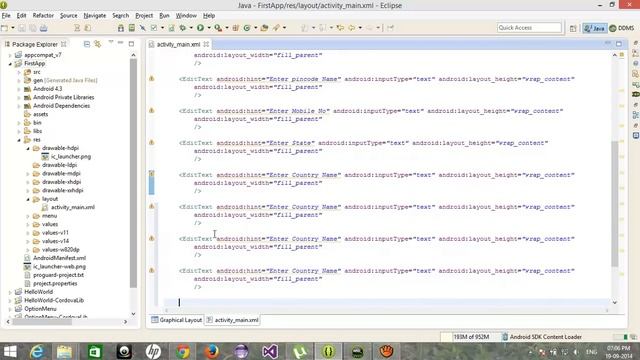Collapse the drawable-hdpi folder
This screenshot has width=640, height=360.
[28, 148]
